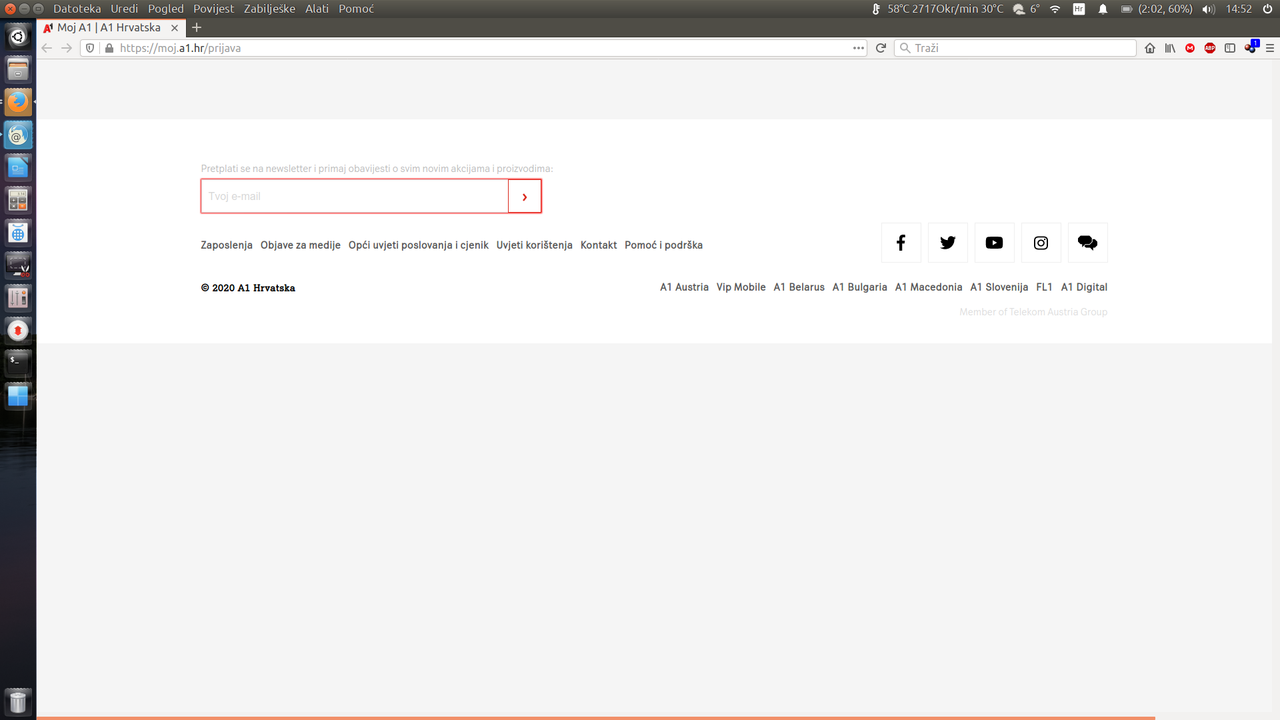Go forward with the browser forward arrow

[67, 48]
